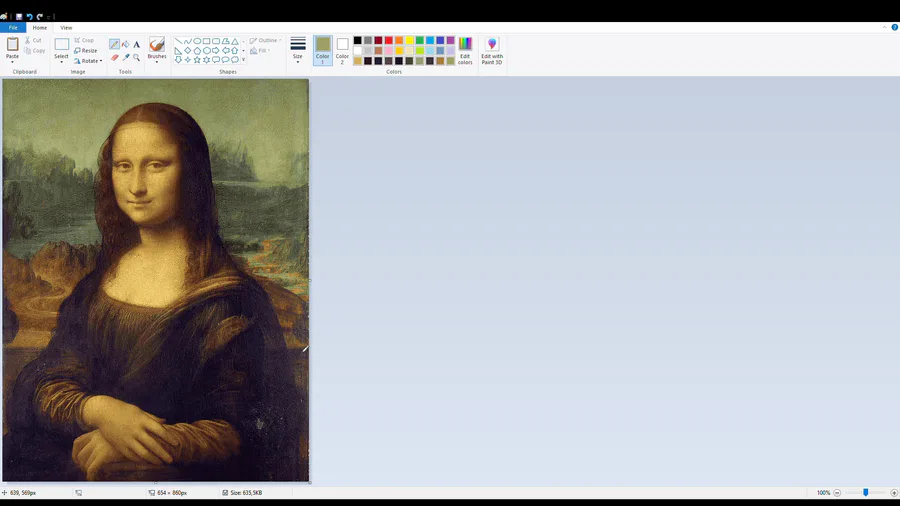The image size is (900, 506).
Task: Choose the Rounded rectangle shape
Action: coord(216,41)
